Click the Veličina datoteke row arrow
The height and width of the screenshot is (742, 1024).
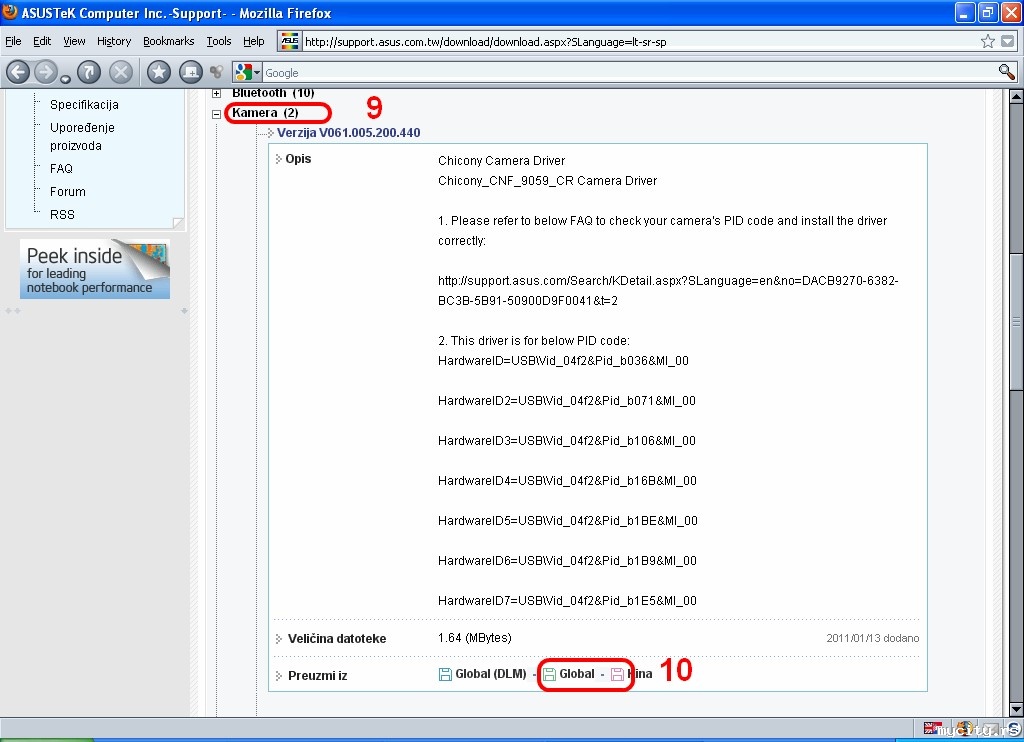(278, 638)
